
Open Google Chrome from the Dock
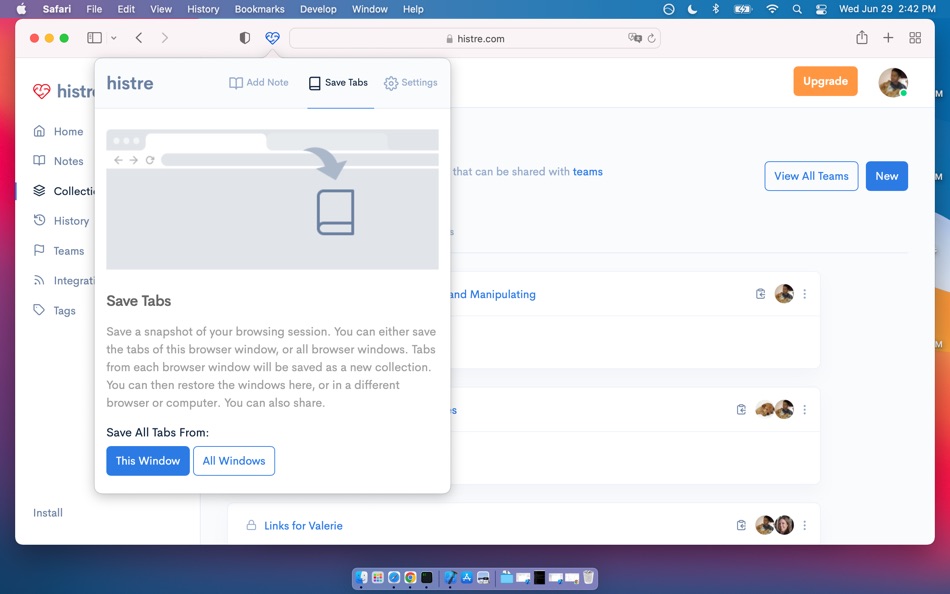(x=410, y=578)
